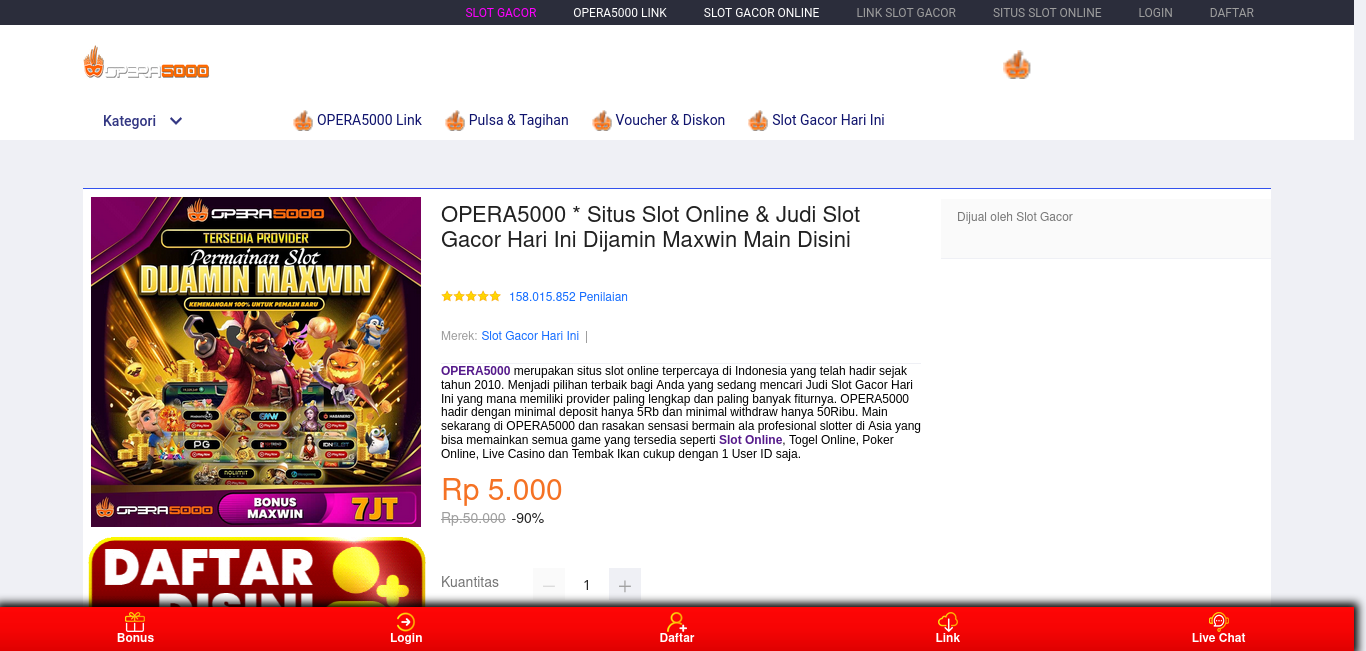Click the Daftar user-plus icon
The image size is (1366, 651).
click(677, 621)
